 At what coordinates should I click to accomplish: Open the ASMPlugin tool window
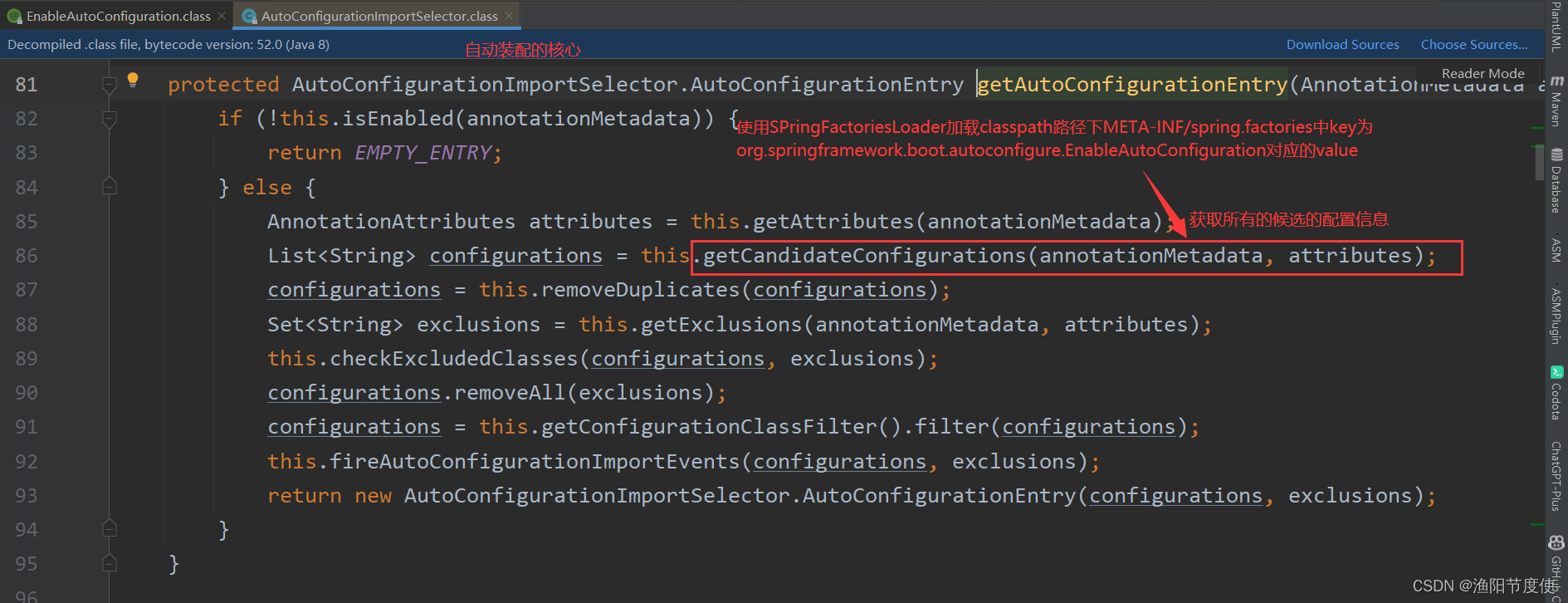[1556, 316]
